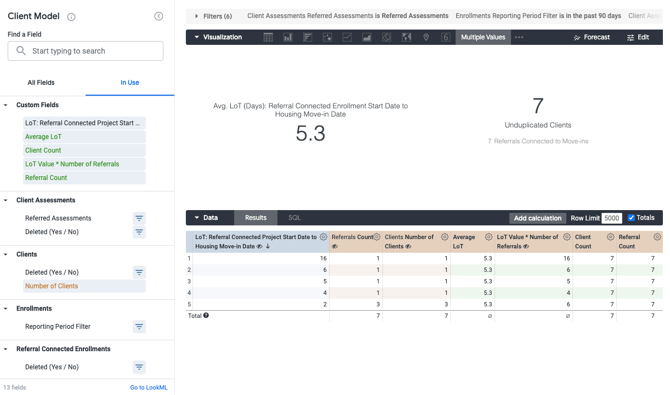Open gear menu for LoT Value * Number column
This screenshot has width=670, height=395.
click(x=567, y=237)
